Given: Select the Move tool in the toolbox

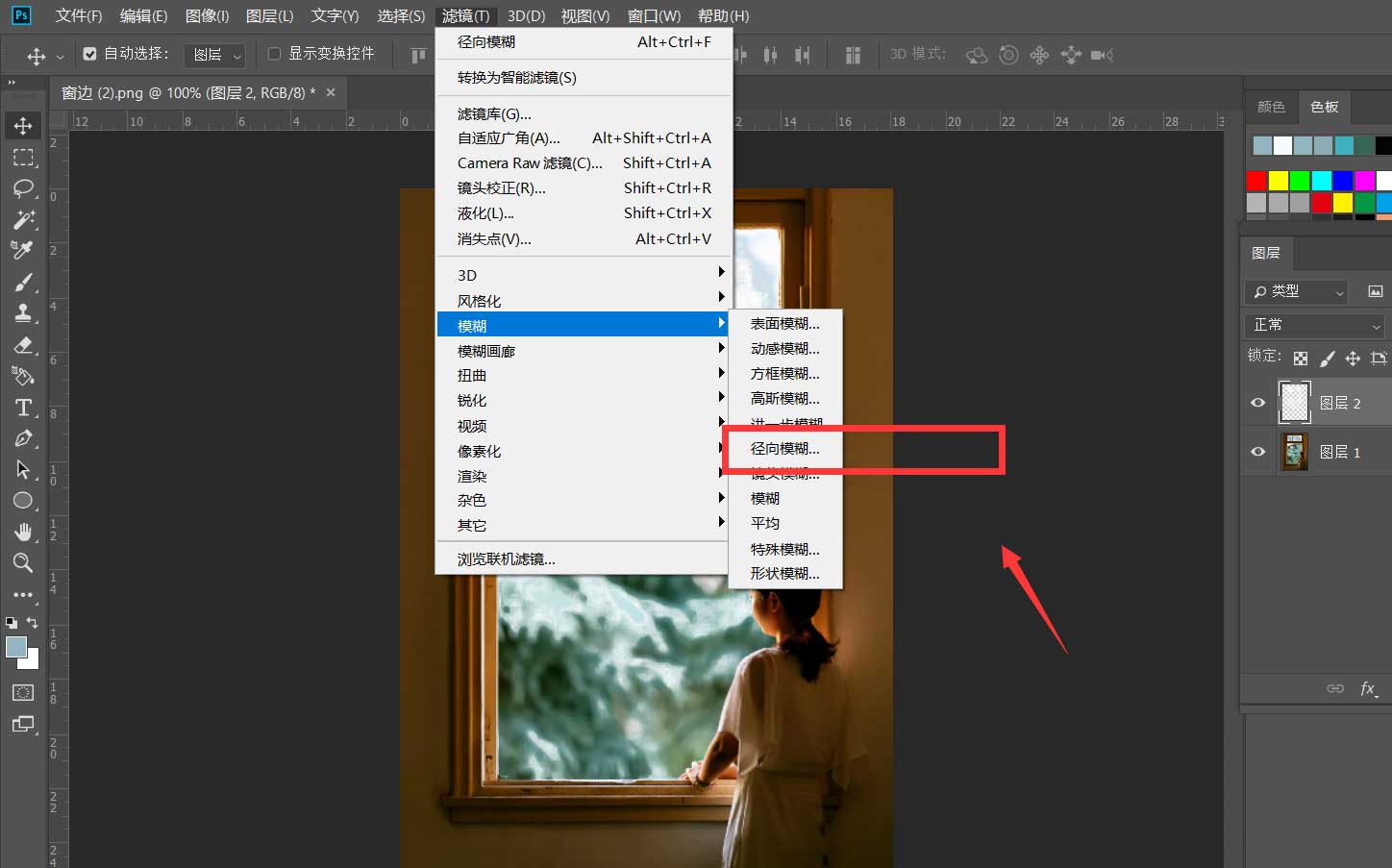Looking at the screenshot, I should [23, 126].
